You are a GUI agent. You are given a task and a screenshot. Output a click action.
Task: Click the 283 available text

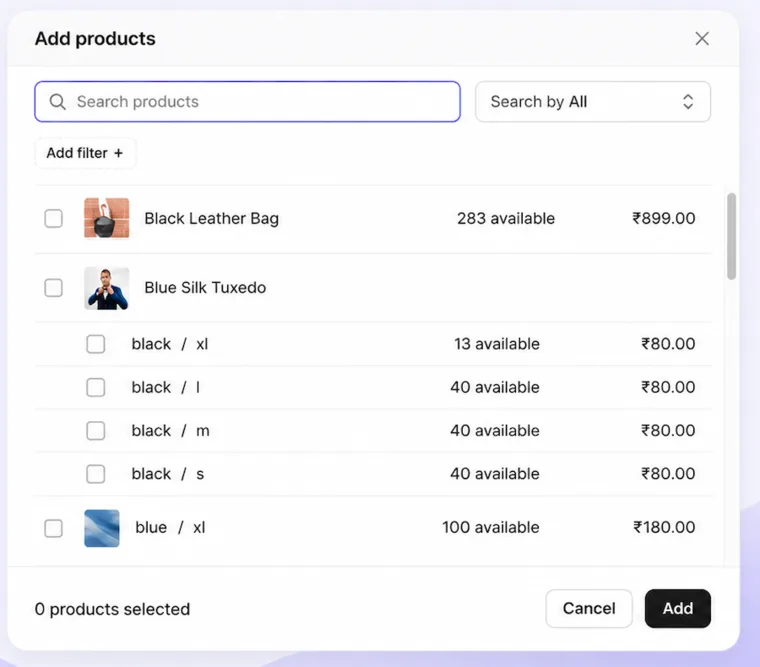tap(506, 219)
